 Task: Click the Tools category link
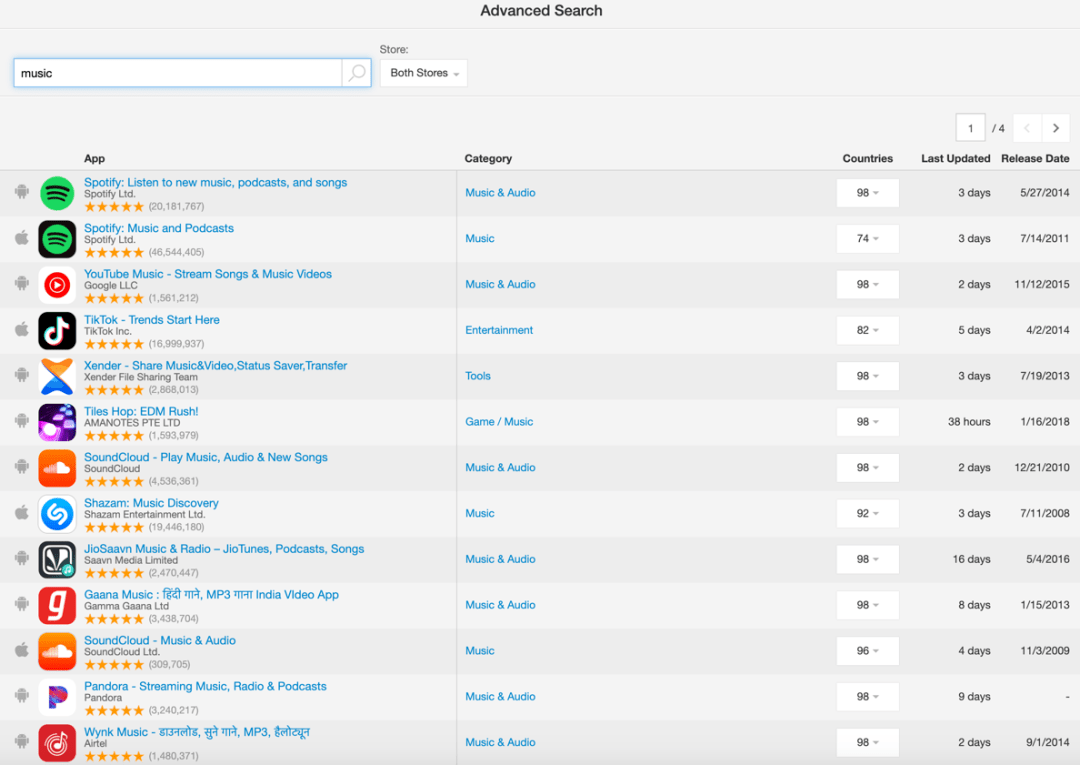[x=478, y=376]
